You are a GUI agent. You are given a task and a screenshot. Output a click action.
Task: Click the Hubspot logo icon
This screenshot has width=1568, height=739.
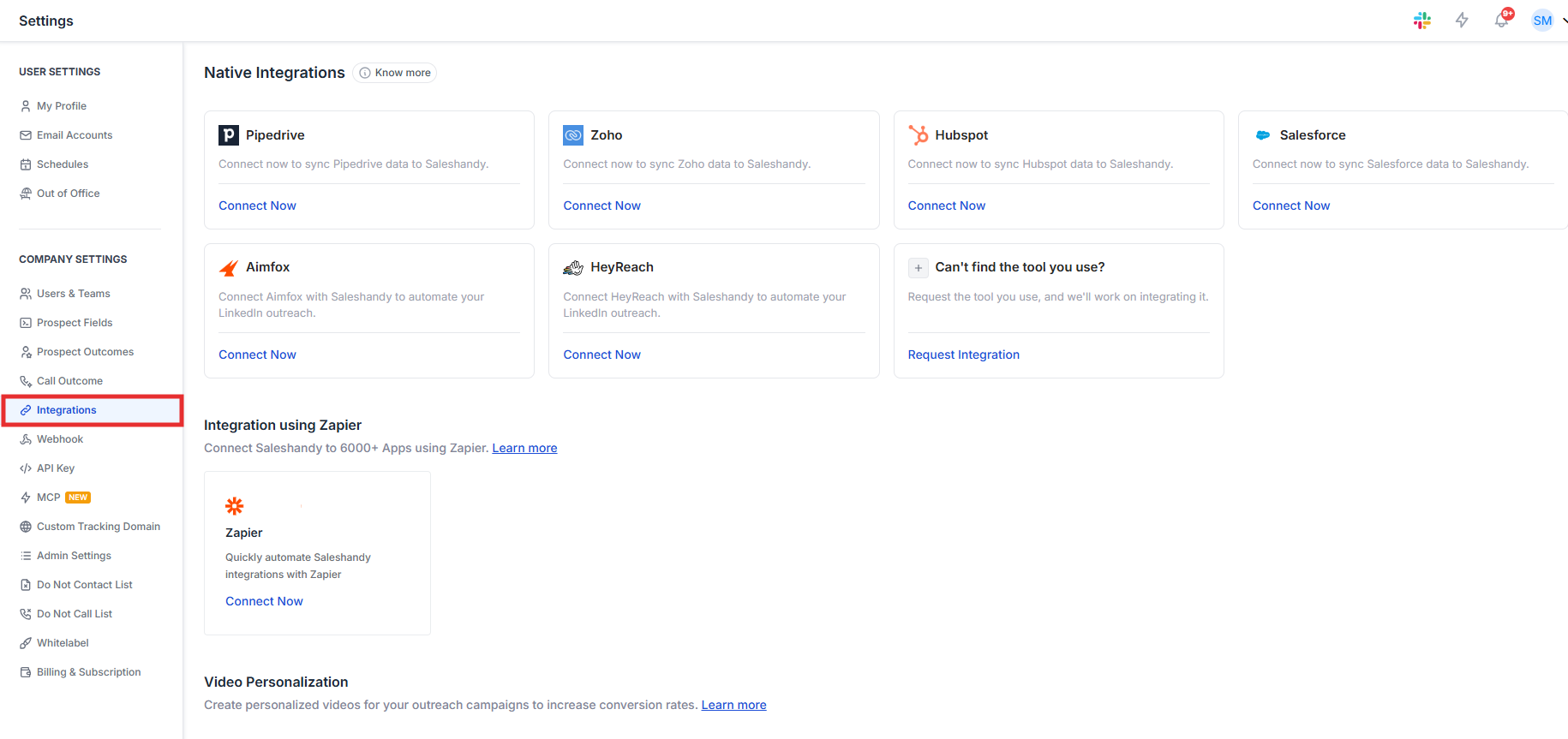919,135
